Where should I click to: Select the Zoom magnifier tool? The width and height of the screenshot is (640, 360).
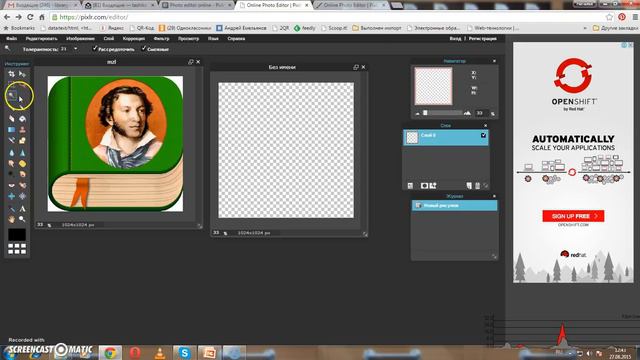tap(22, 219)
